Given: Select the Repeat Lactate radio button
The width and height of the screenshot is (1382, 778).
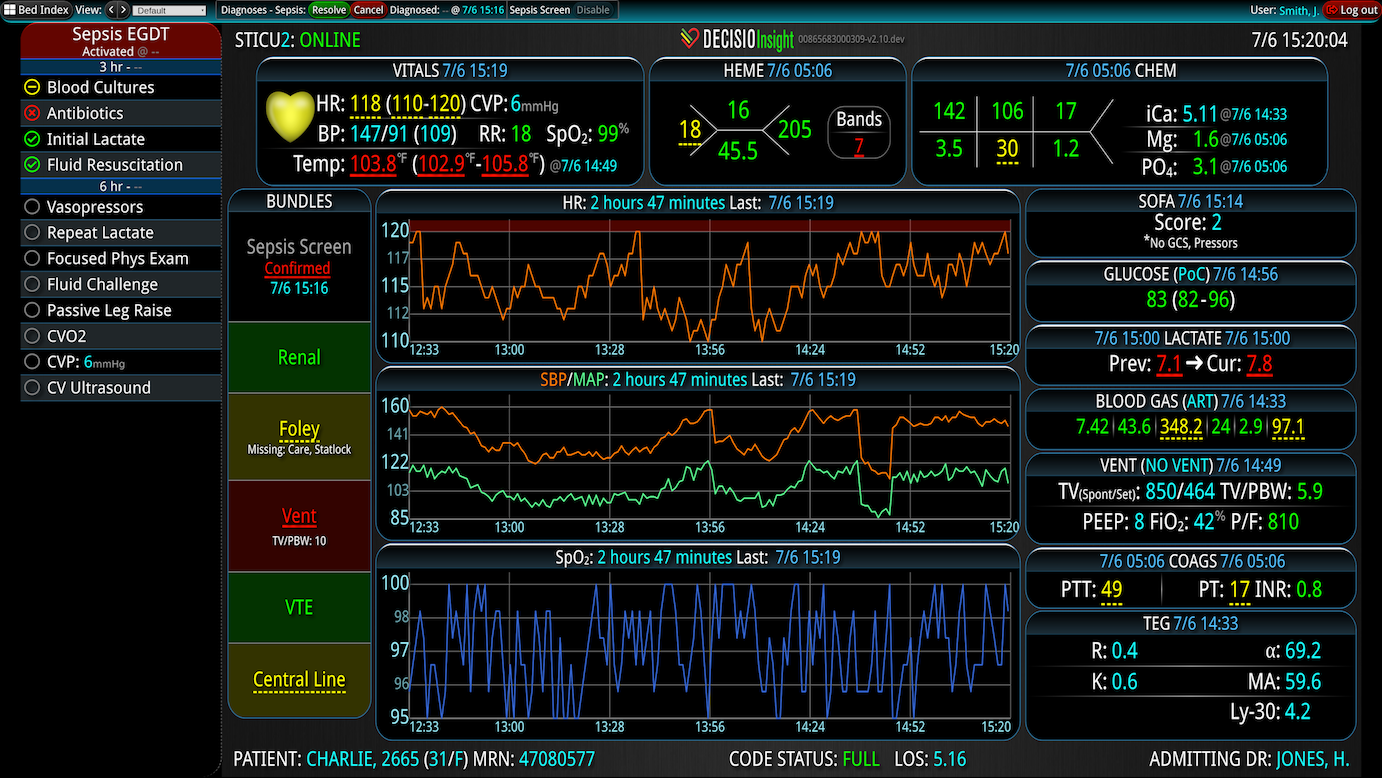Looking at the screenshot, I should coord(32,233).
